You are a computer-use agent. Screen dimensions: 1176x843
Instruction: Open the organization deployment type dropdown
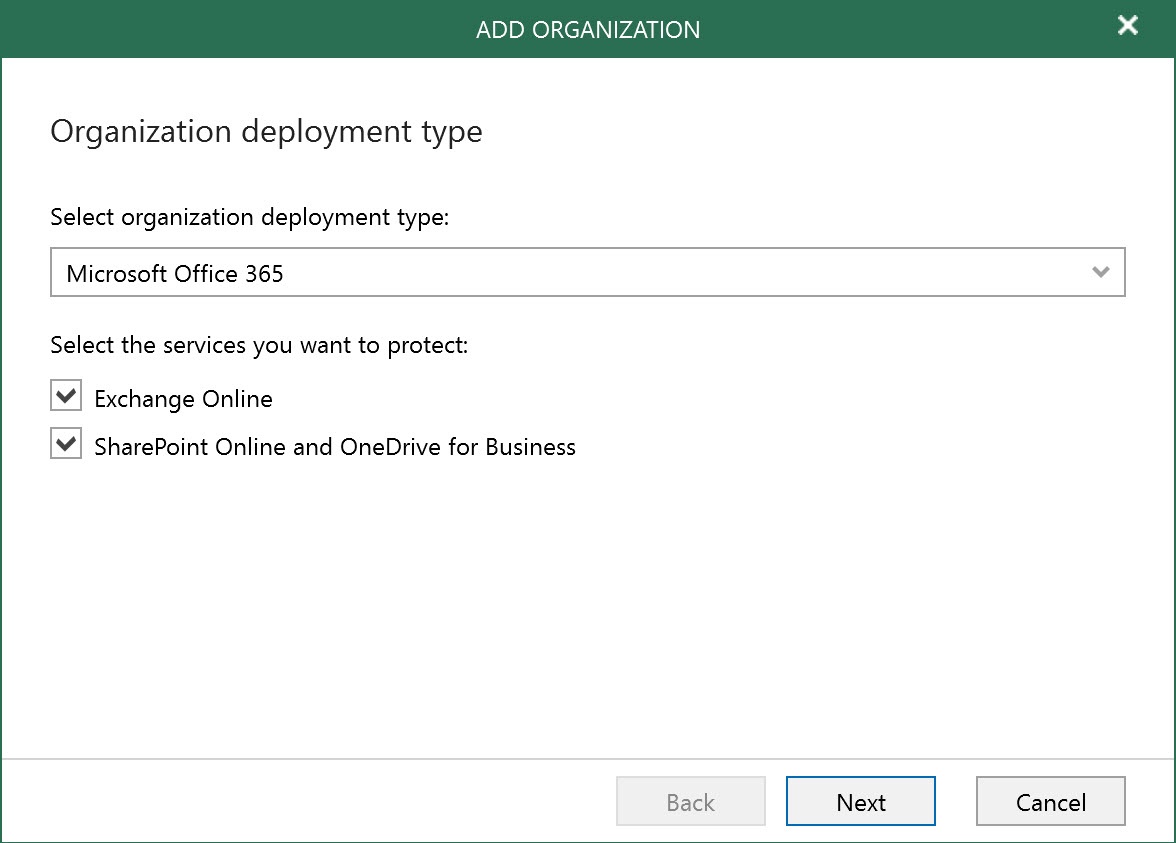(x=587, y=272)
